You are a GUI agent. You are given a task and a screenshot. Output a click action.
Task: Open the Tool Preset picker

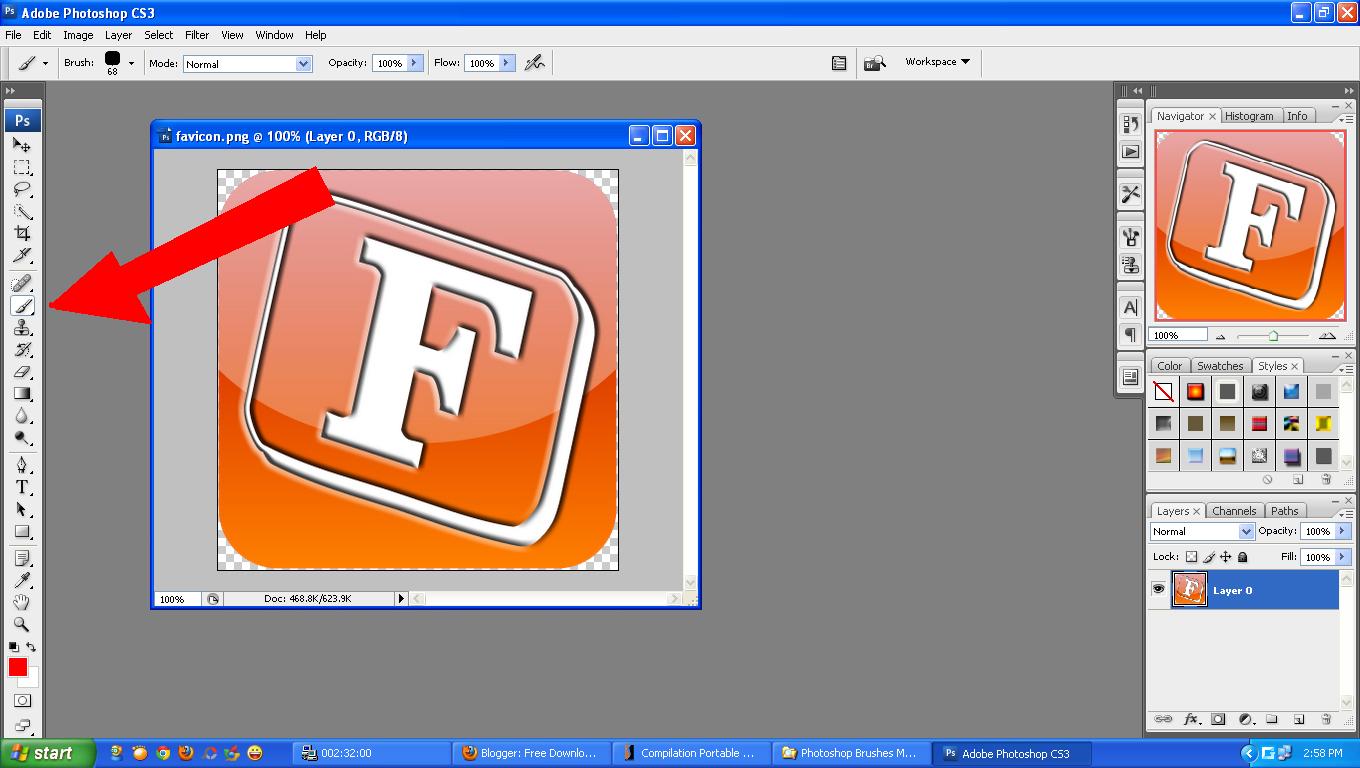click(31, 63)
